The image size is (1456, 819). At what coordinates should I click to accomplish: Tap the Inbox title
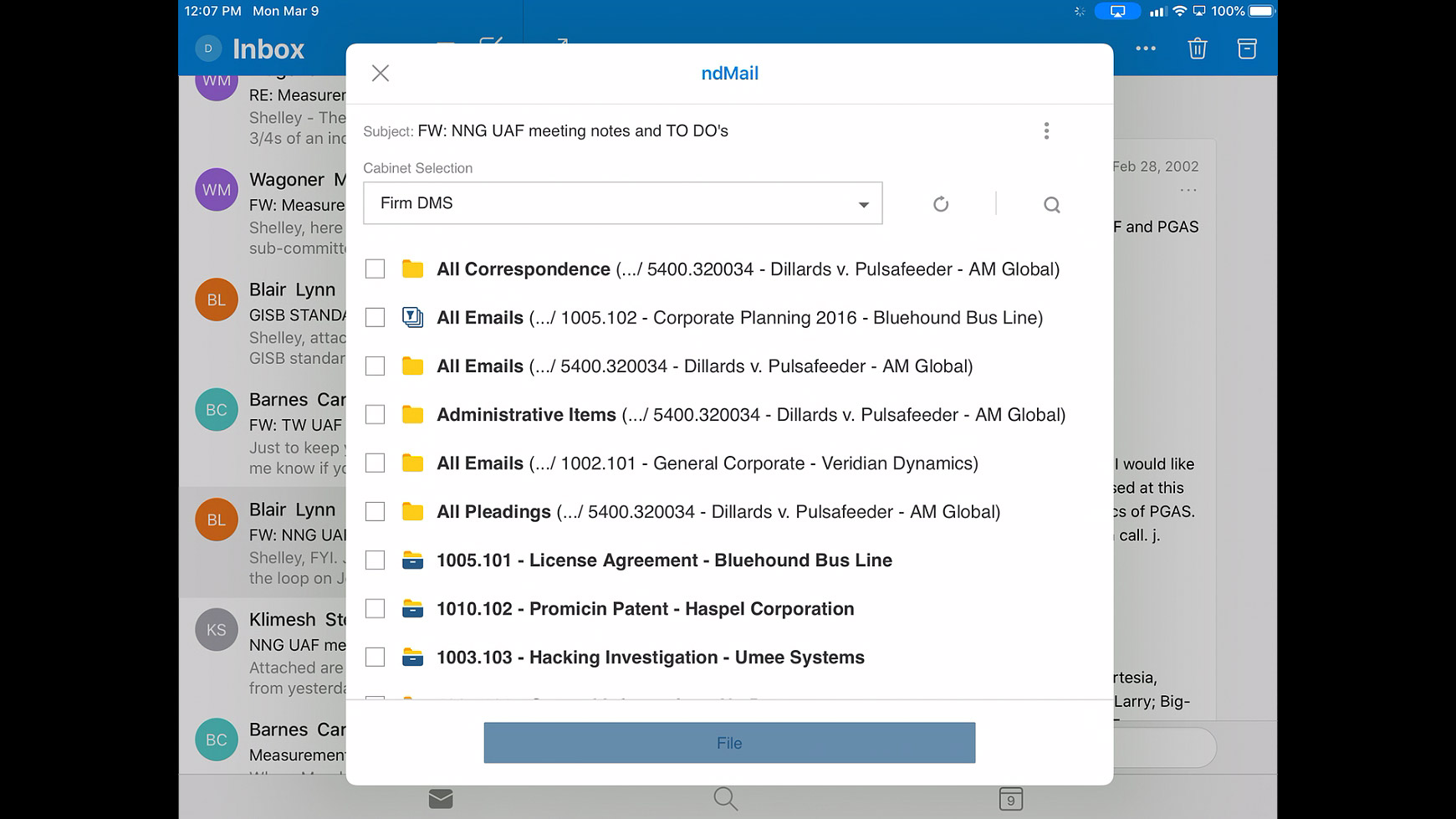pyautogui.click(x=268, y=49)
